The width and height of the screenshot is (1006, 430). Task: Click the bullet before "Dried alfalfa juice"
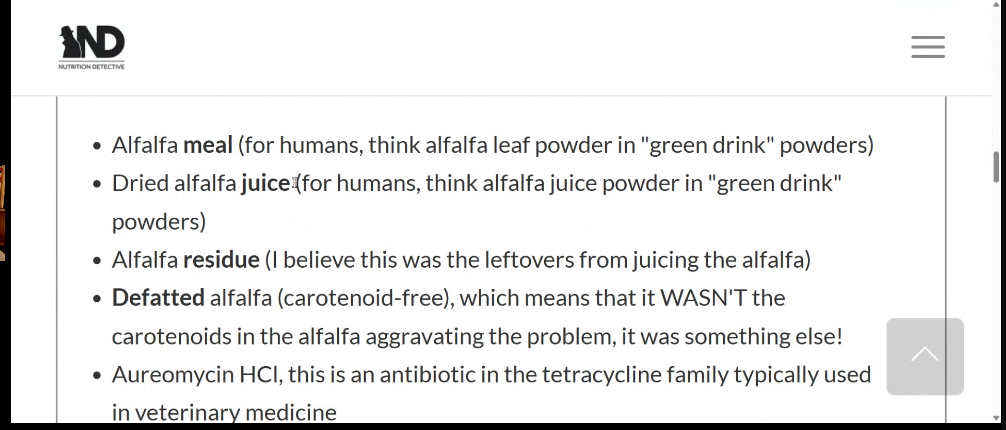[x=97, y=184]
